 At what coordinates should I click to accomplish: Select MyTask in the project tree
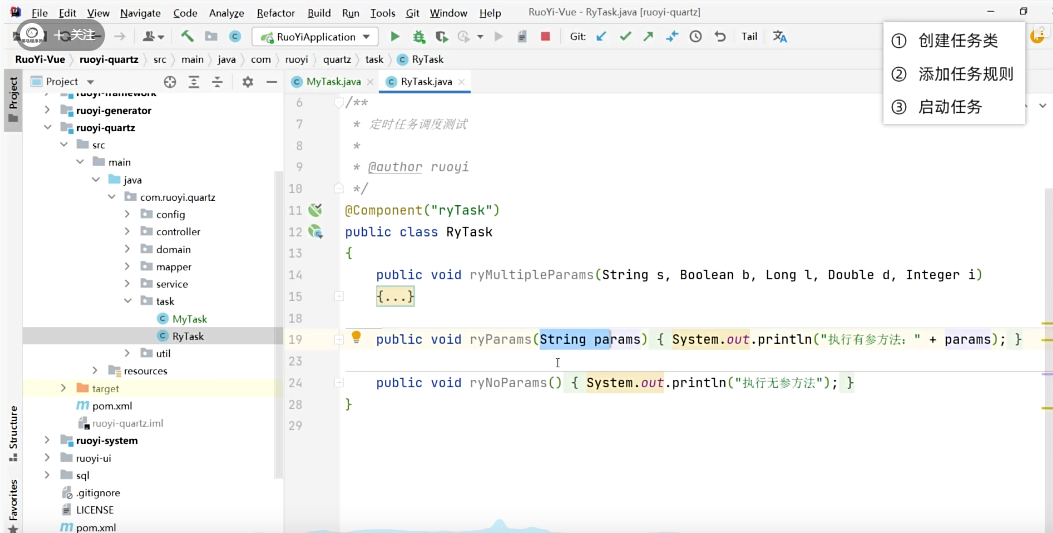[189, 319]
